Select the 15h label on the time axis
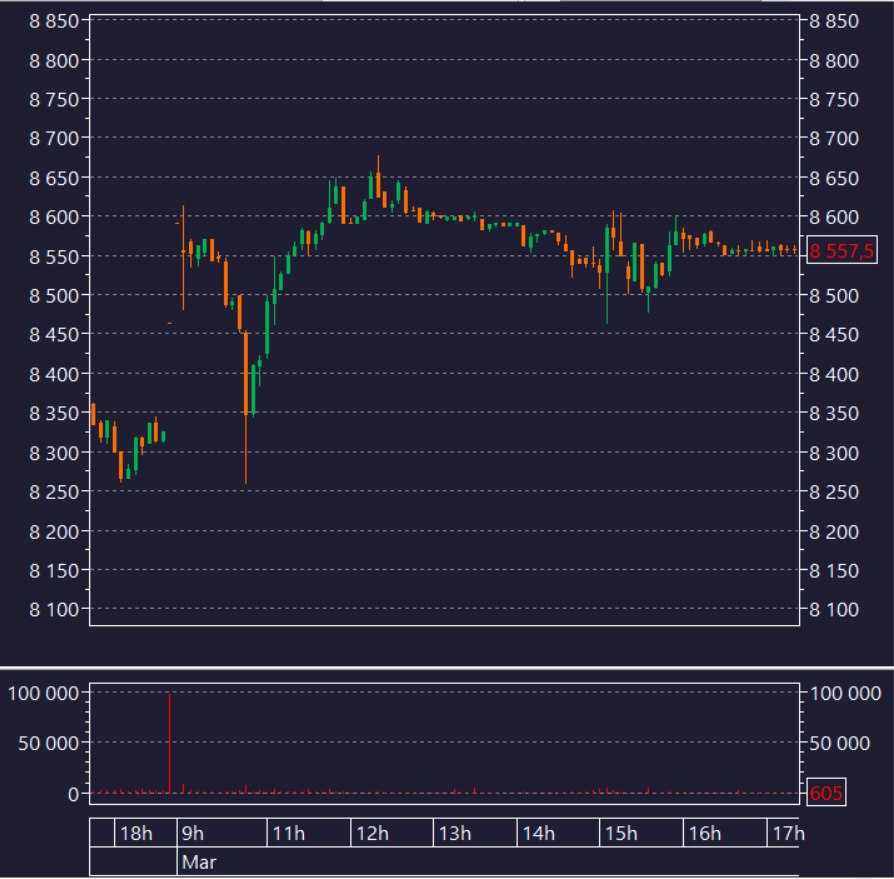The height and width of the screenshot is (879, 894). coord(621,833)
